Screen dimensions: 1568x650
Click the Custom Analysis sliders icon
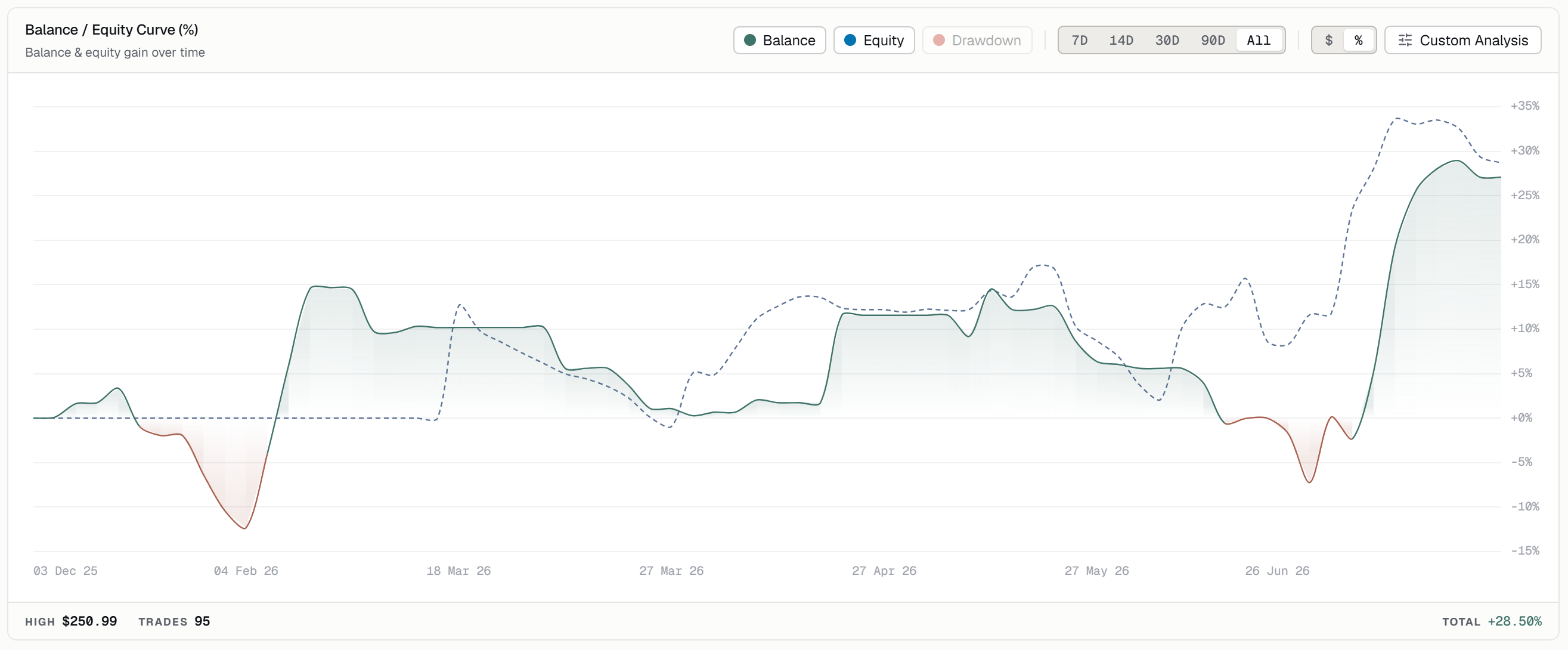pos(1405,40)
